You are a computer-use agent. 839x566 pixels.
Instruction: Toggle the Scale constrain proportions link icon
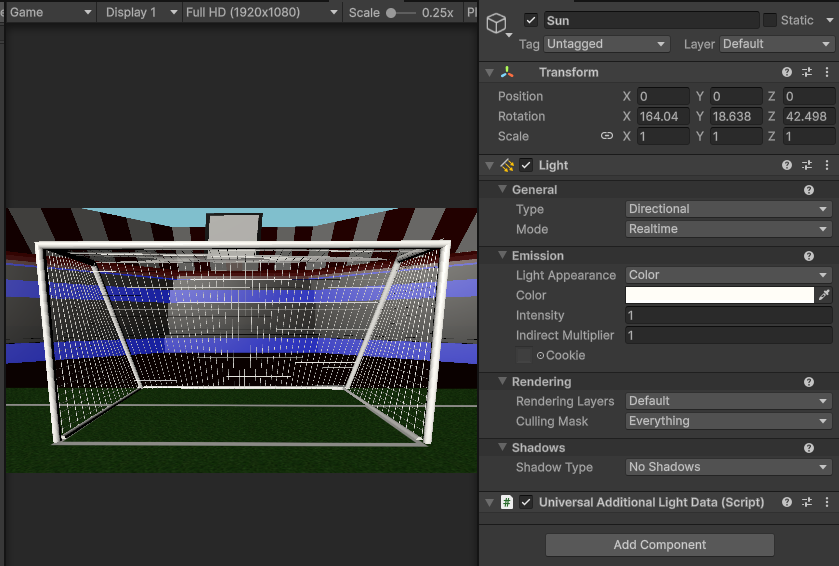tap(607, 136)
